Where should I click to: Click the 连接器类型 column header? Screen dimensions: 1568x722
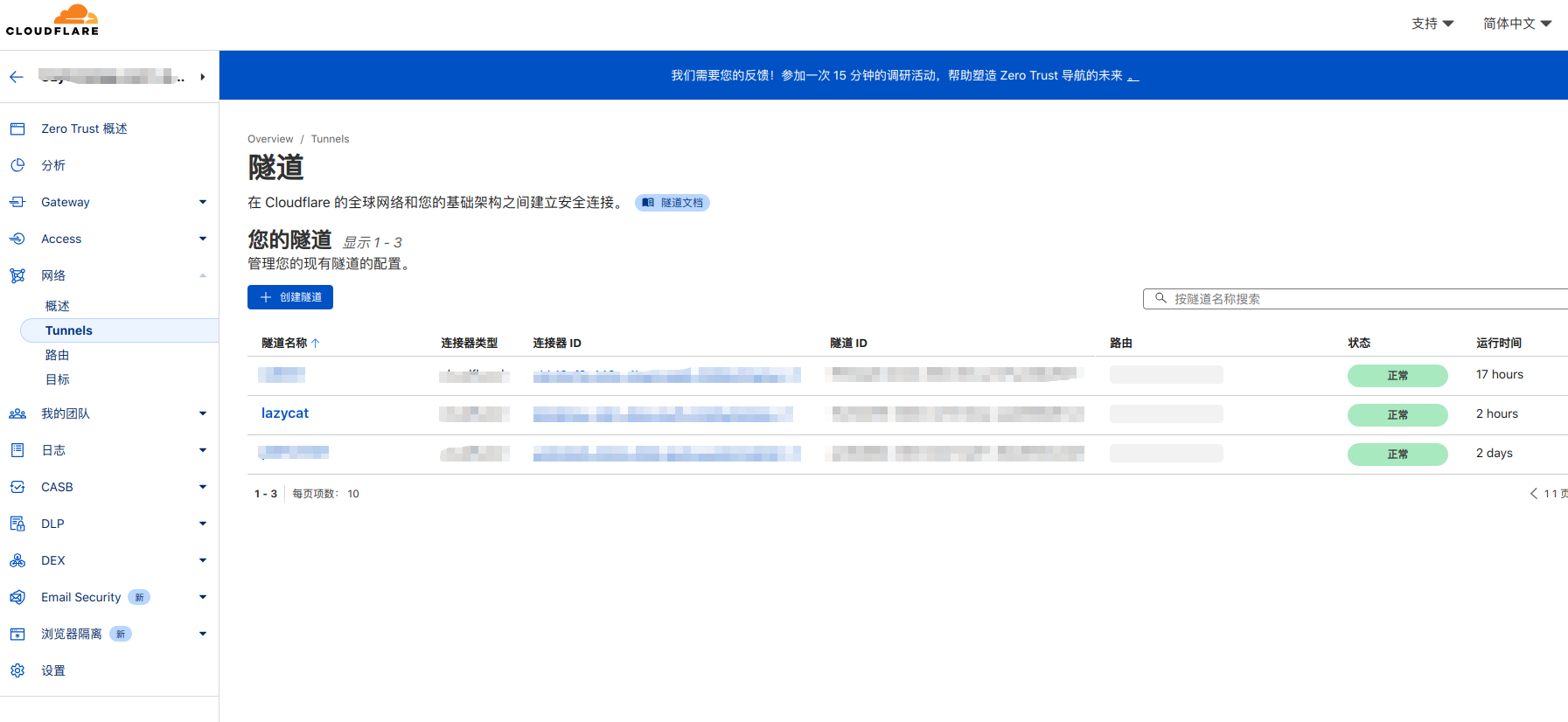[470, 343]
